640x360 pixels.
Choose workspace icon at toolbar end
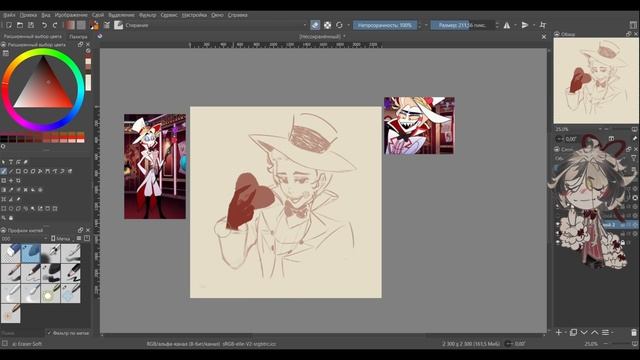[x=633, y=25]
